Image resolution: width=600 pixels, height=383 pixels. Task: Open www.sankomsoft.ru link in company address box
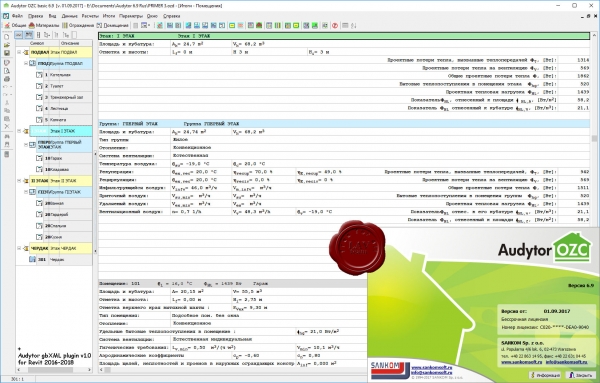click(522, 362)
